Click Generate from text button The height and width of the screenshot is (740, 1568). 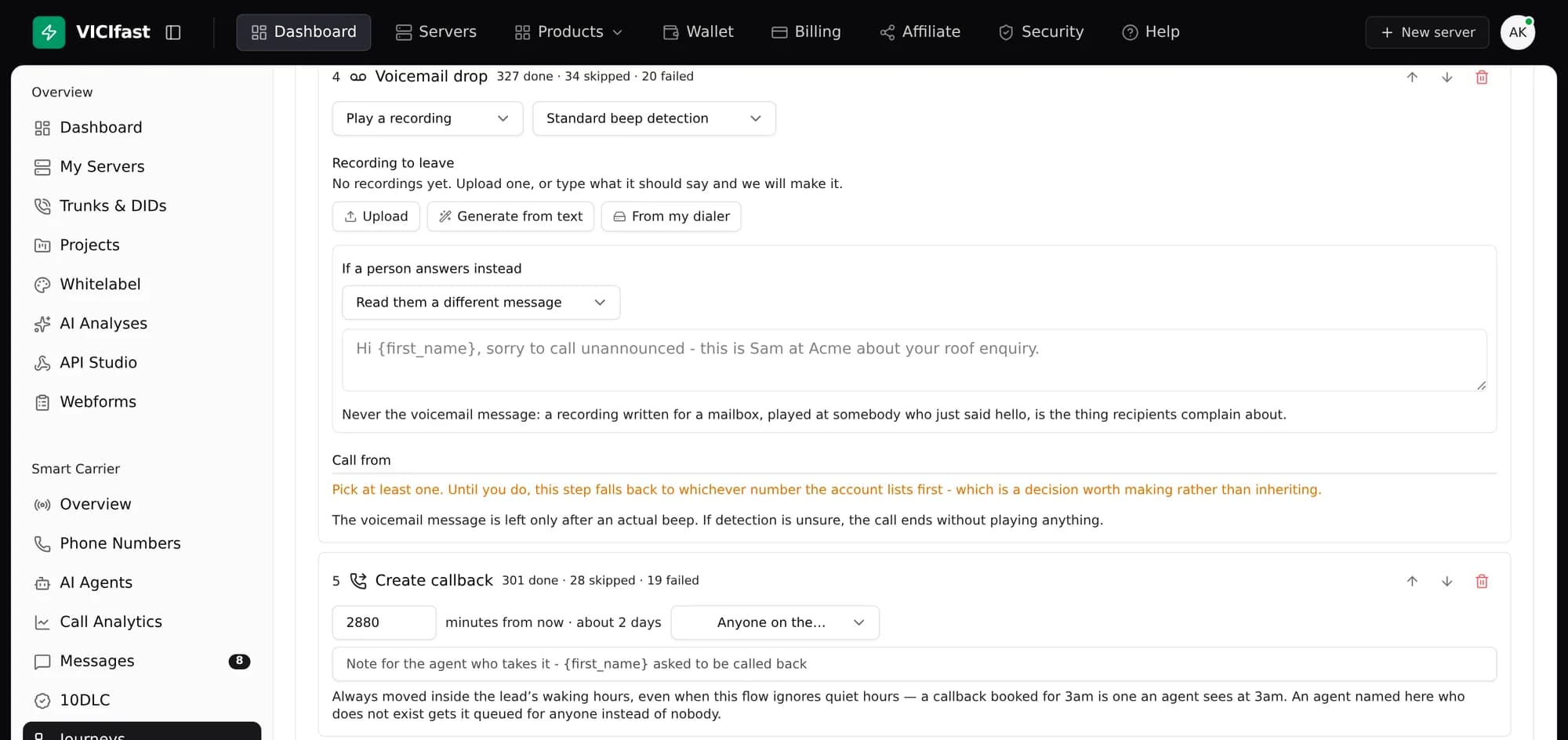(x=510, y=216)
